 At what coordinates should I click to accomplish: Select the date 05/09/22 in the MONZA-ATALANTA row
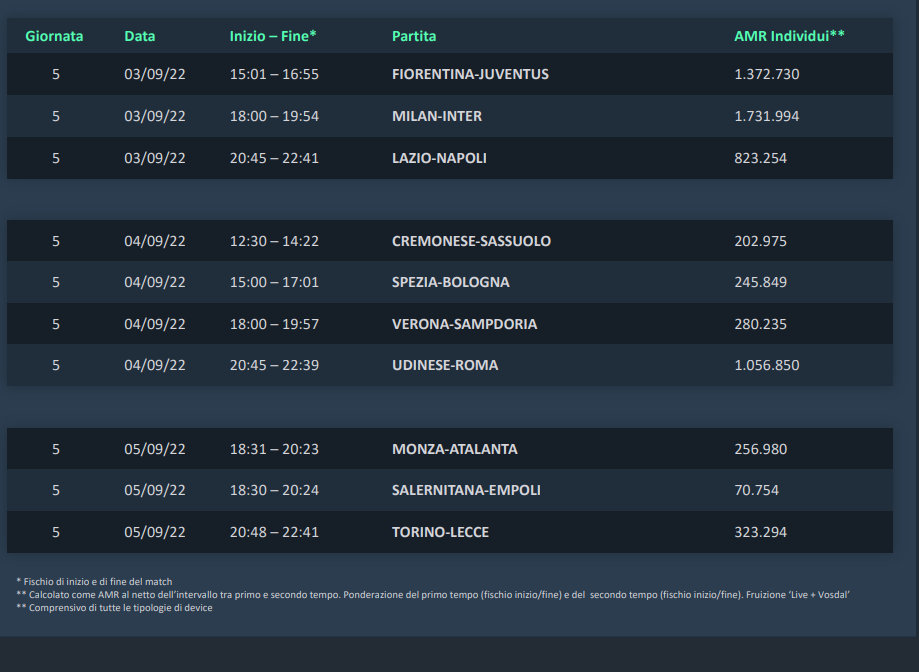(x=155, y=449)
